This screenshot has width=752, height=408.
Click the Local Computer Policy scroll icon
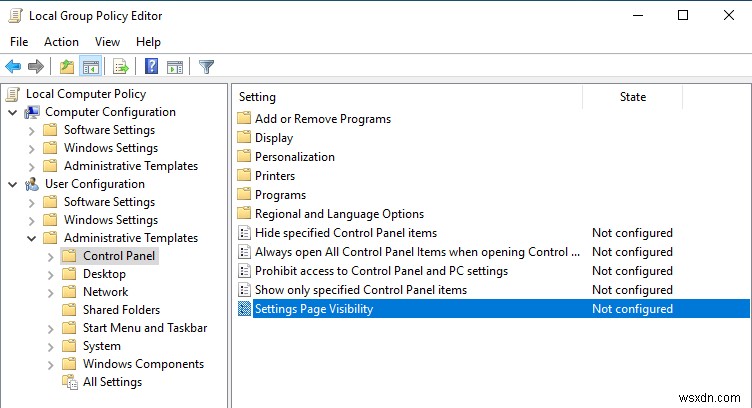tap(13, 94)
